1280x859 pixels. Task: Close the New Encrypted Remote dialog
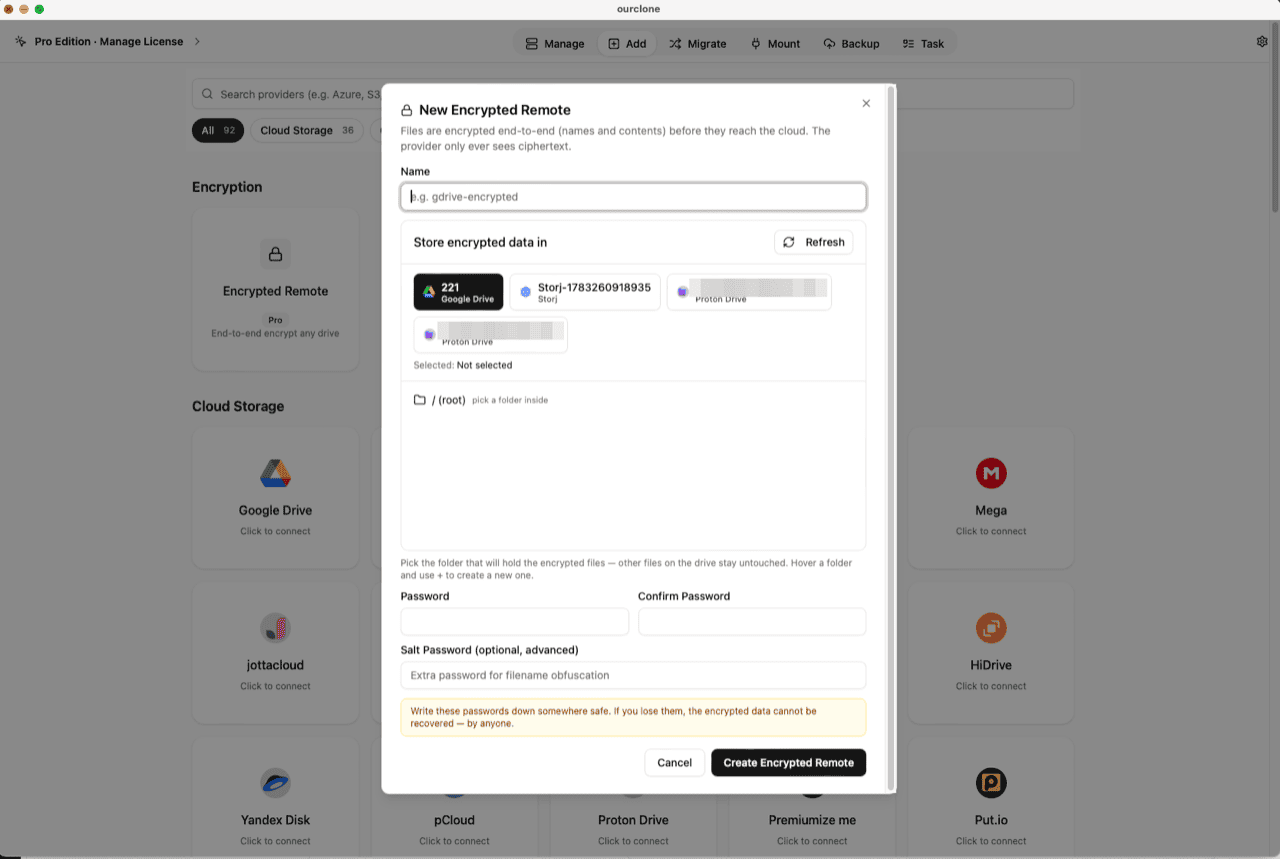pos(866,103)
